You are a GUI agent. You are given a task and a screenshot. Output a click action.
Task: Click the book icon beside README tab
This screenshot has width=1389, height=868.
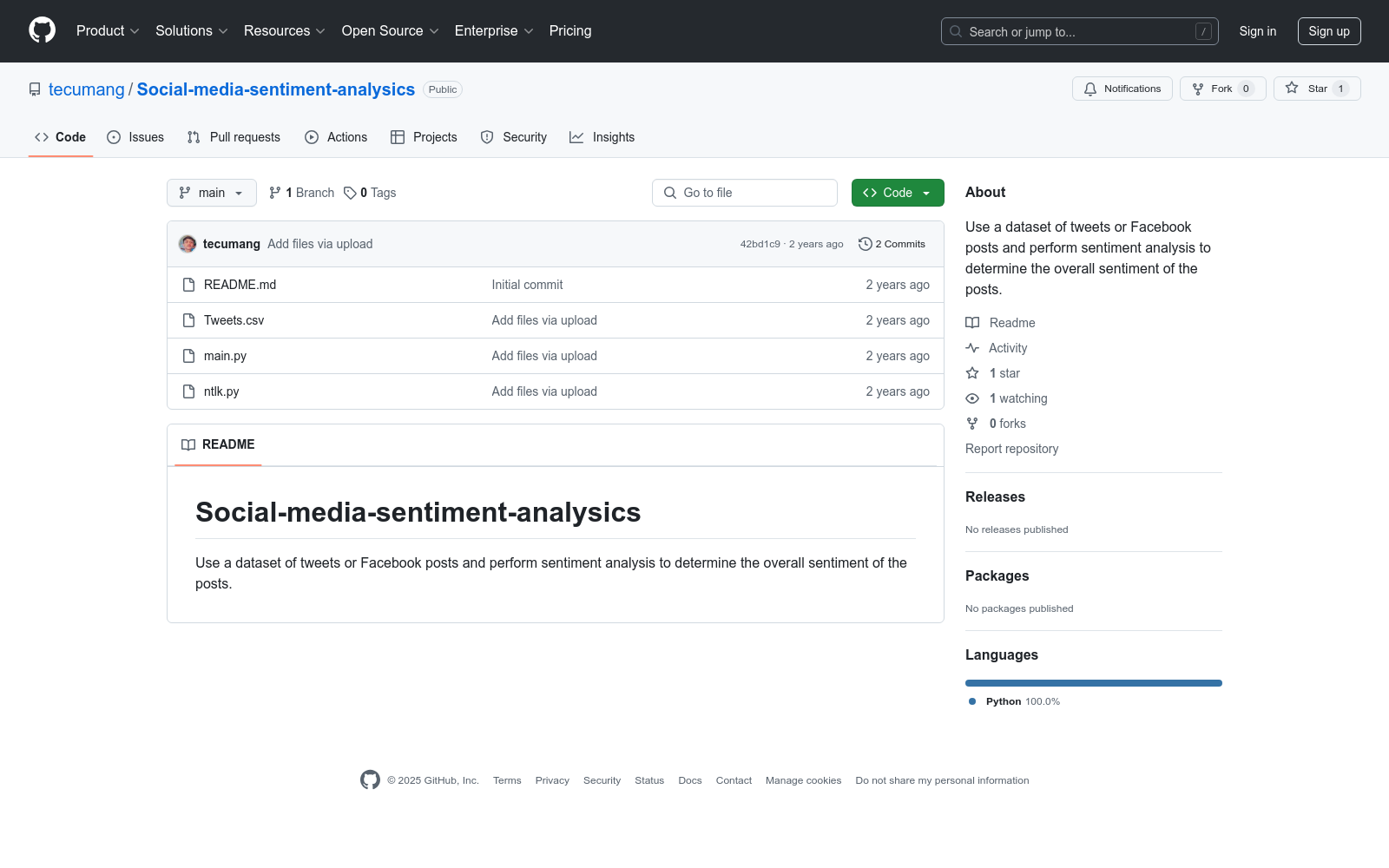(x=188, y=444)
